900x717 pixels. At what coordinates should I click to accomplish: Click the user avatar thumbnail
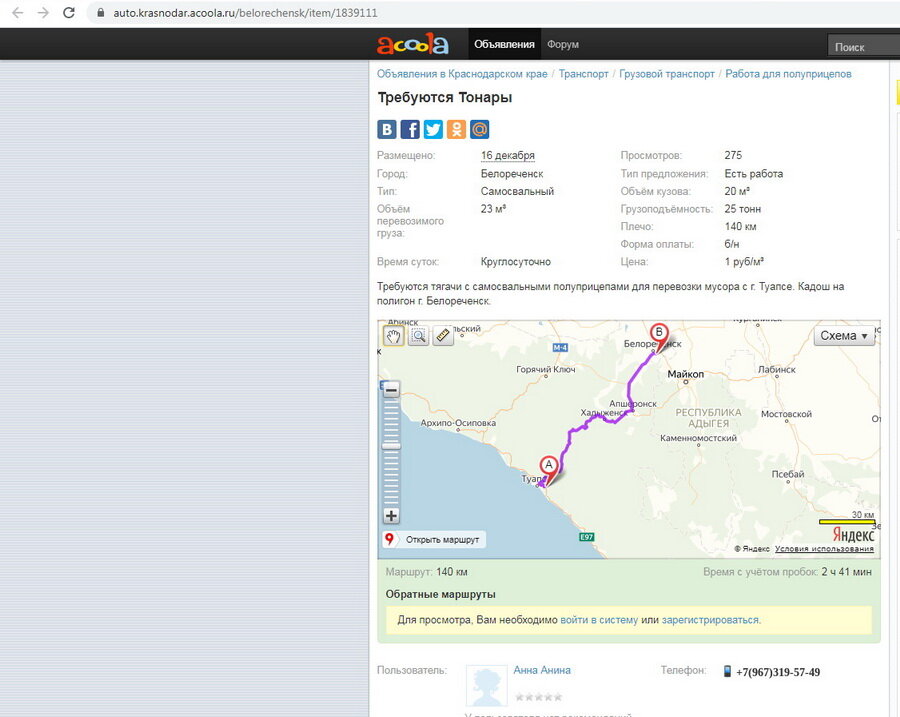pyautogui.click(x=487, y=686)
